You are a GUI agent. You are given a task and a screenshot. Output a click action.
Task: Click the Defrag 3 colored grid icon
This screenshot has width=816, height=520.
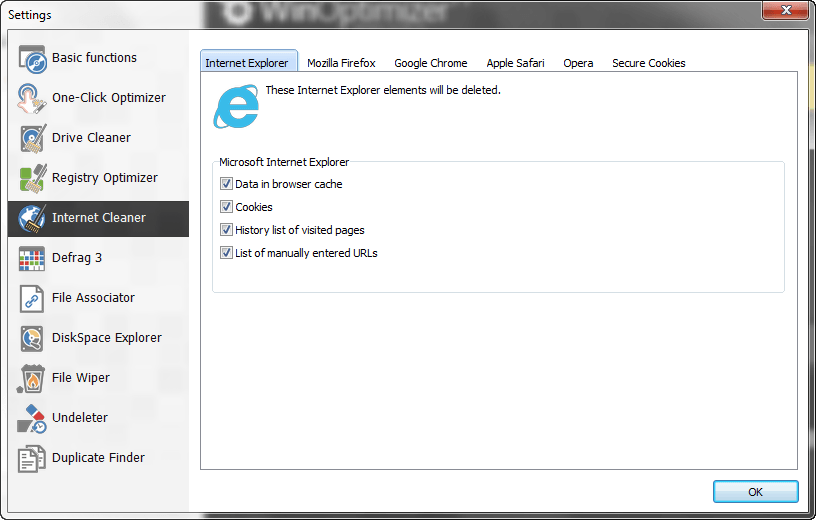pos(32,259)
